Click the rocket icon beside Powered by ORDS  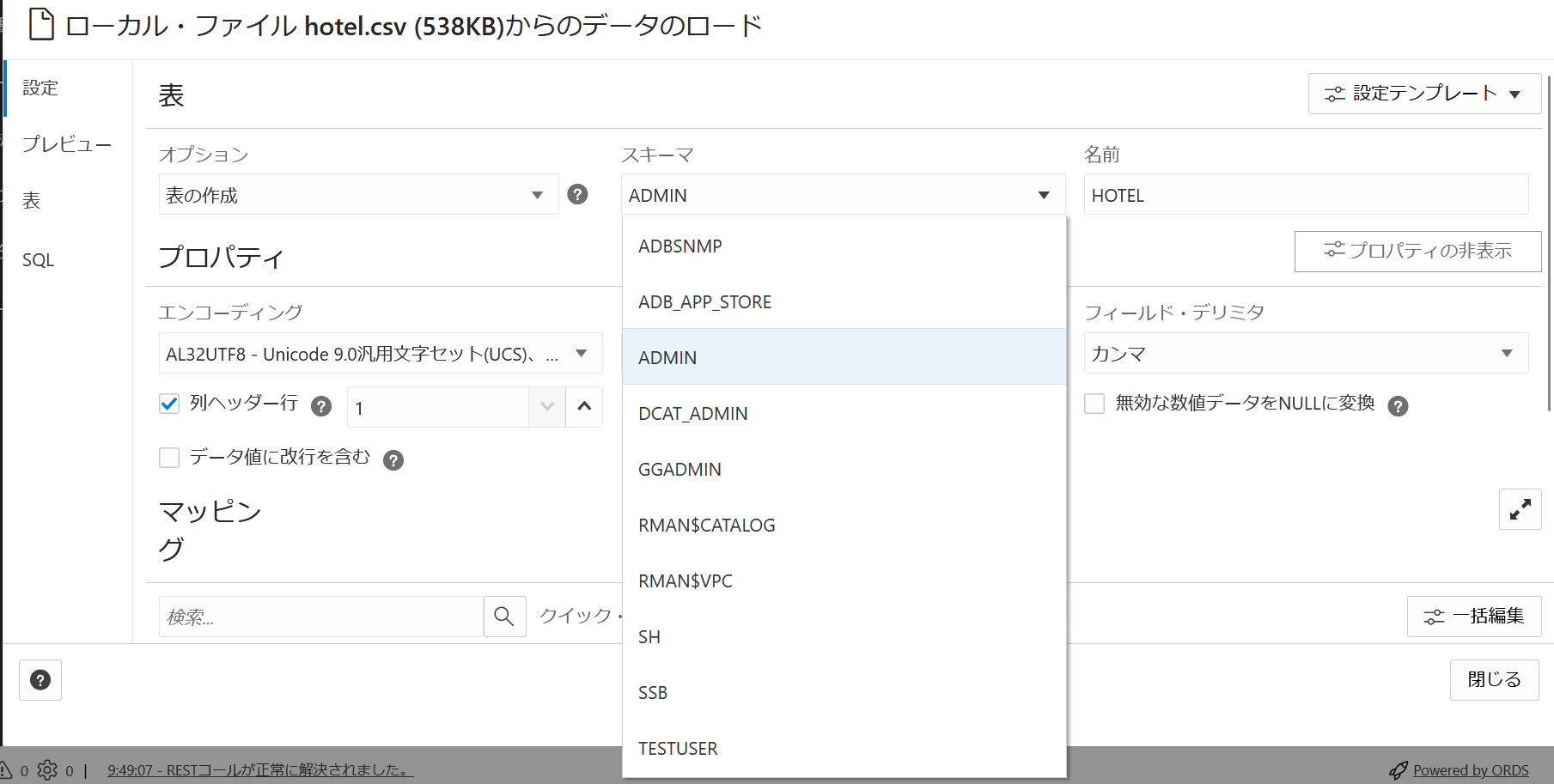point(1399,770)
